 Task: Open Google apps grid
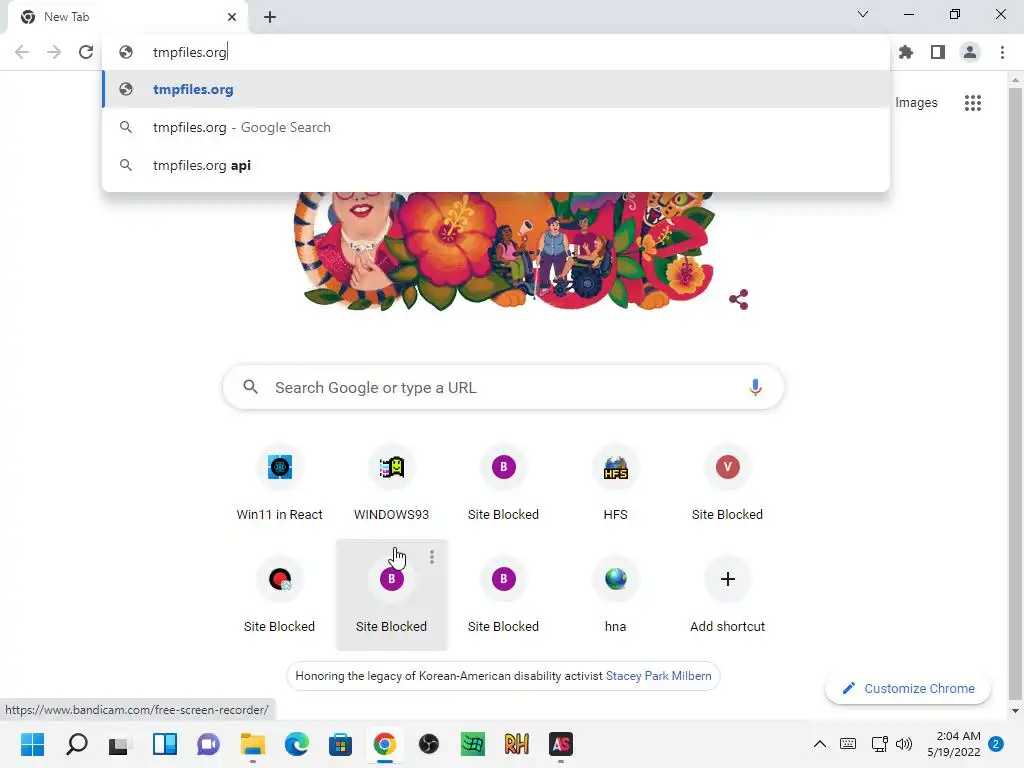click(972, 103)
